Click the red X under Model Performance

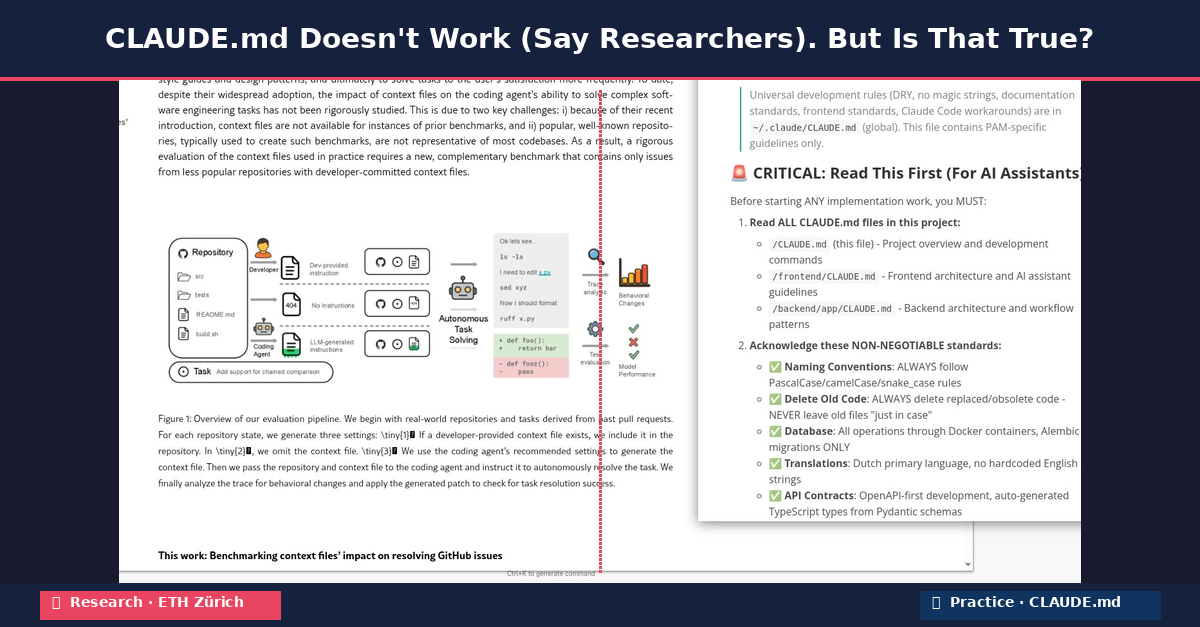(x=632, y=342)
